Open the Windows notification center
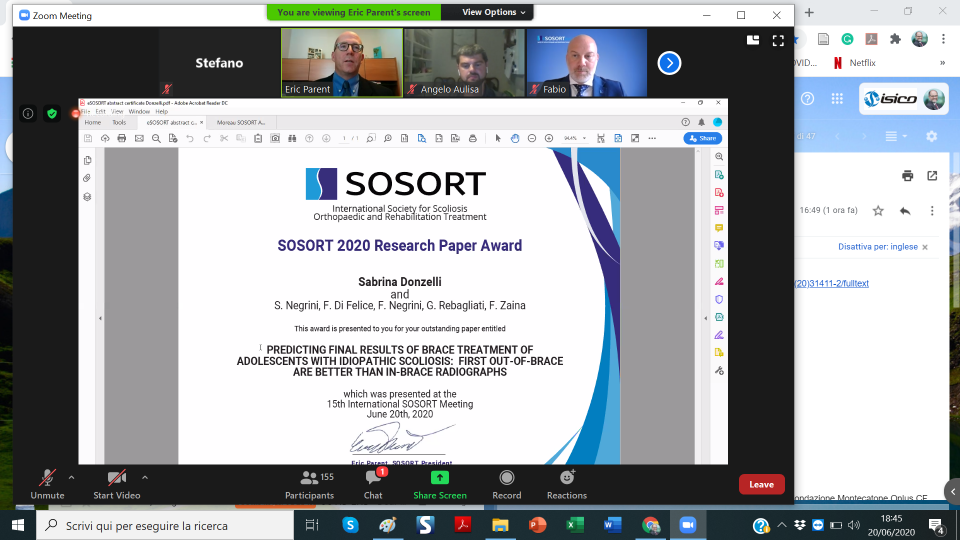The image size is (960, 540). click(936, 525)
